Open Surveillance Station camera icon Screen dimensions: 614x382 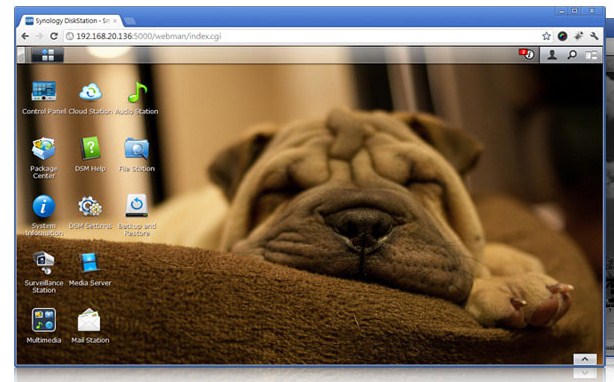44,262
